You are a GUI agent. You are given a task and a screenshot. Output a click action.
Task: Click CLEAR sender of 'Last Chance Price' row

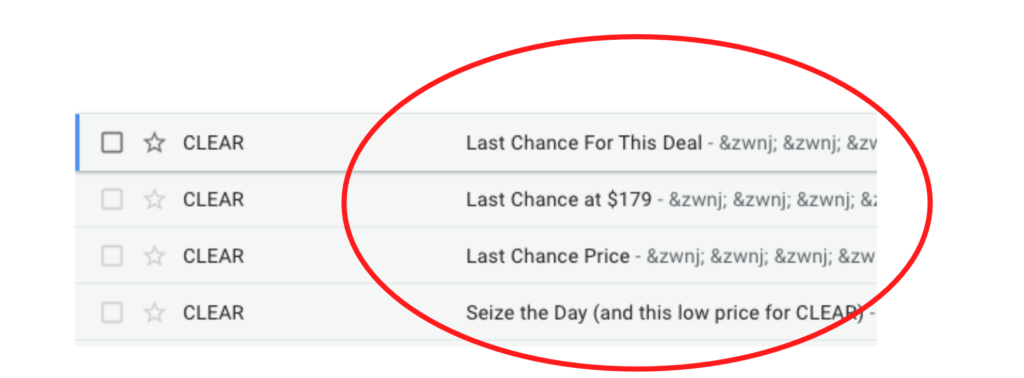click(x=214, y=256)
